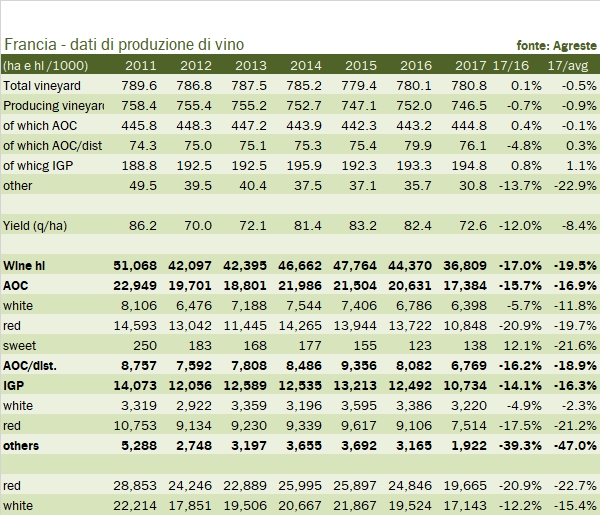Screen dimensions: 600x515
Task: Select the 'Producing vineyard' row label
Action: coord(53,106)
